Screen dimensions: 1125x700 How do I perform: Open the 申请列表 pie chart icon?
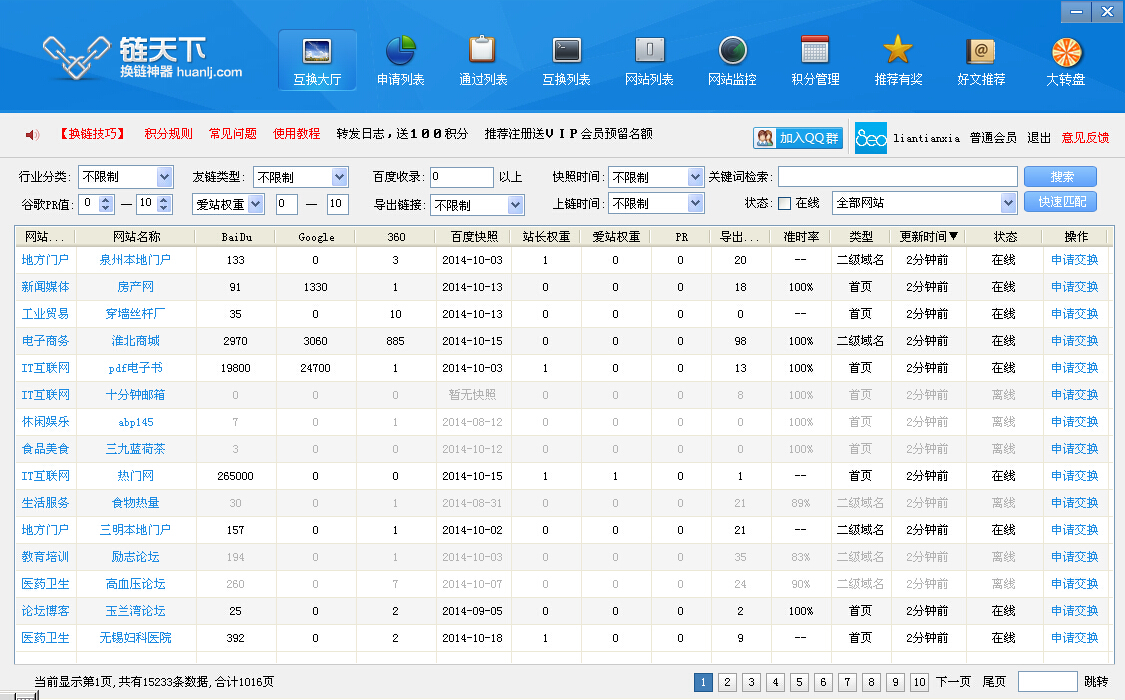[x=400, y=50]
